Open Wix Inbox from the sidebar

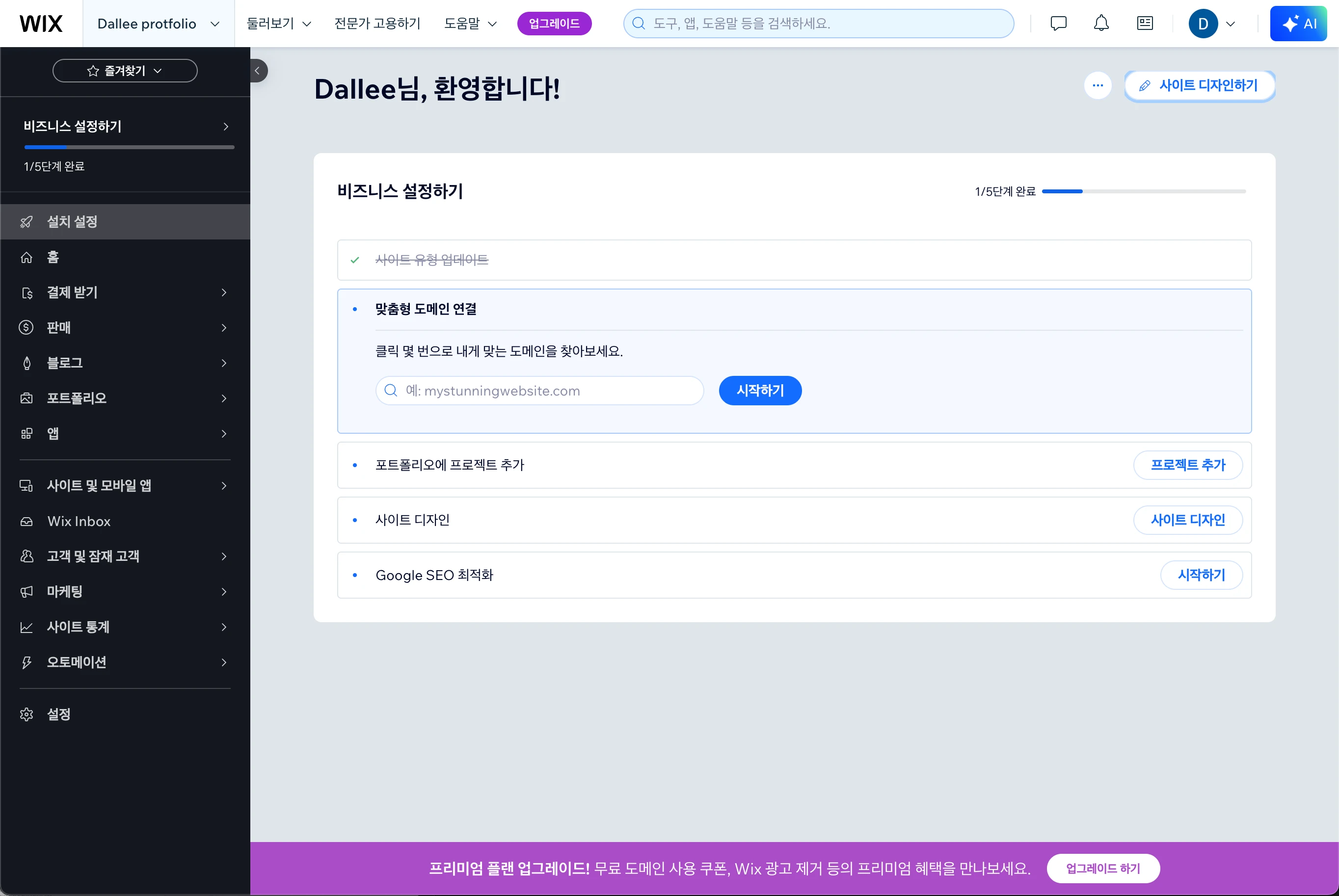click(125, 521)
